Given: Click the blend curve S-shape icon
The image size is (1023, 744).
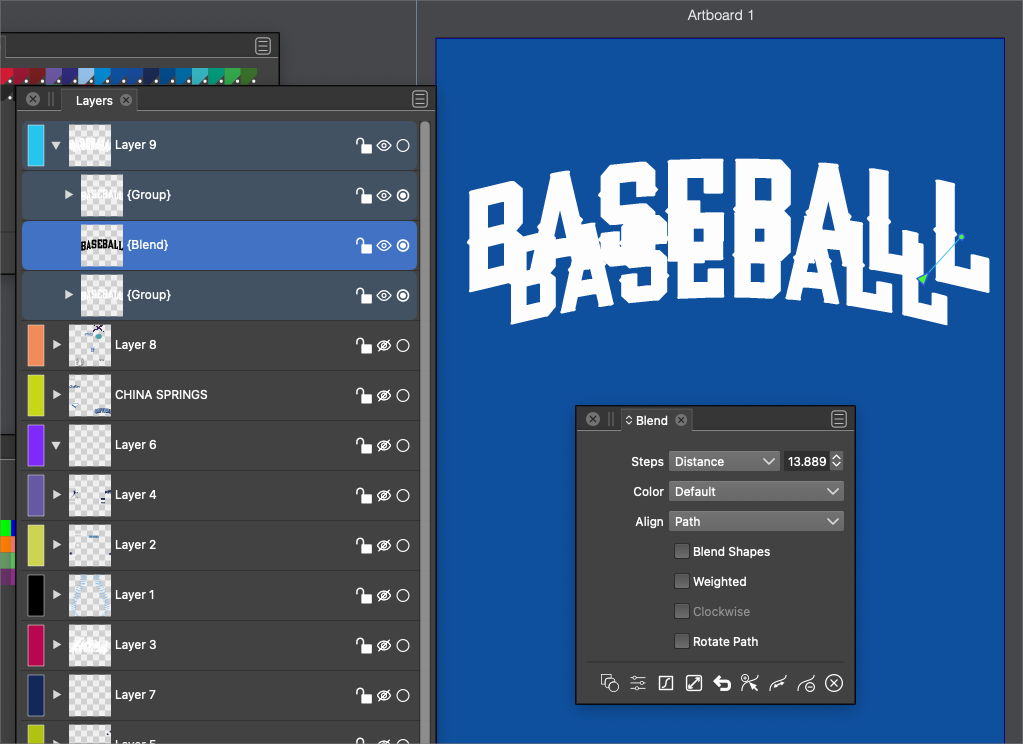Looking at the screenshot, I should click(665, 684).
